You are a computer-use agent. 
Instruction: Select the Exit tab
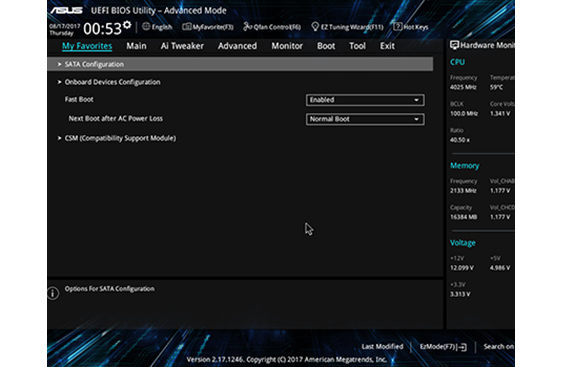387,46
